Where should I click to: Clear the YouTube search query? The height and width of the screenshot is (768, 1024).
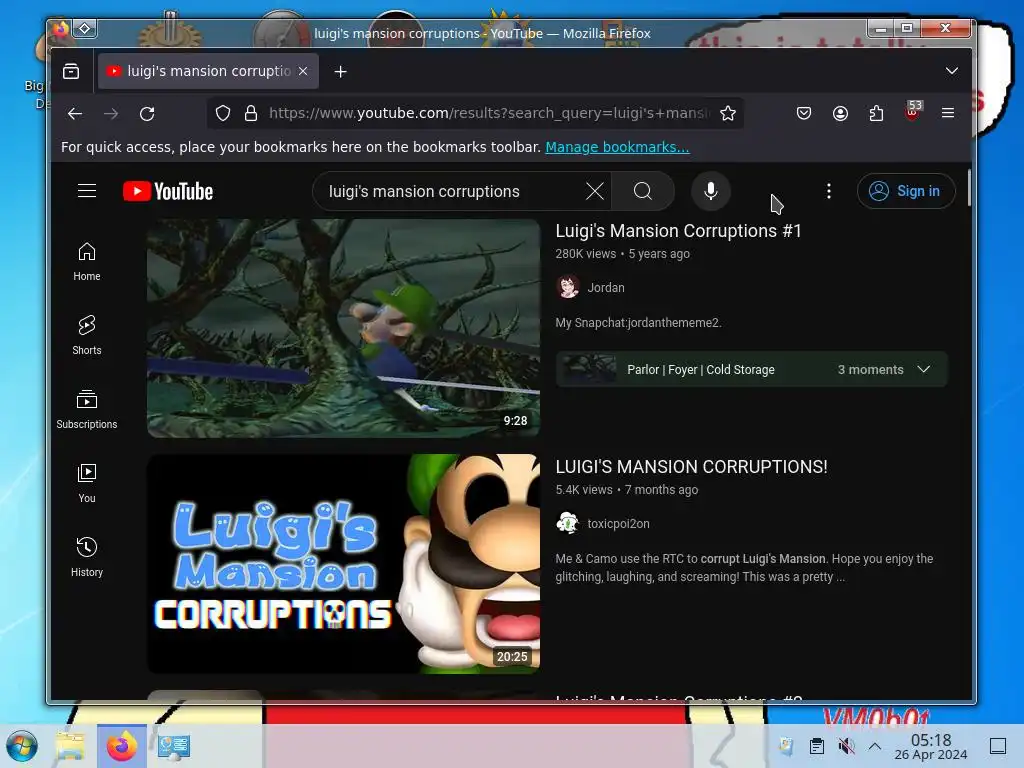[594, 191]
